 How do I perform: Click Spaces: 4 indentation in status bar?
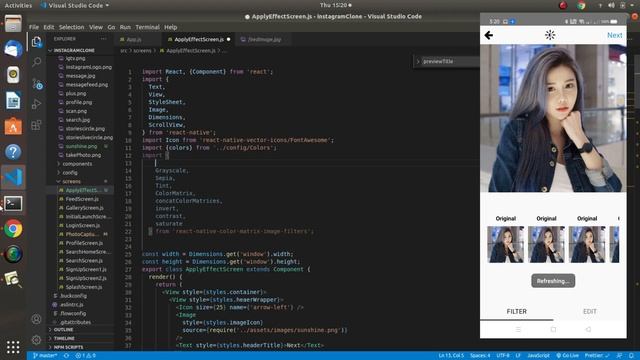coord(480,356)
